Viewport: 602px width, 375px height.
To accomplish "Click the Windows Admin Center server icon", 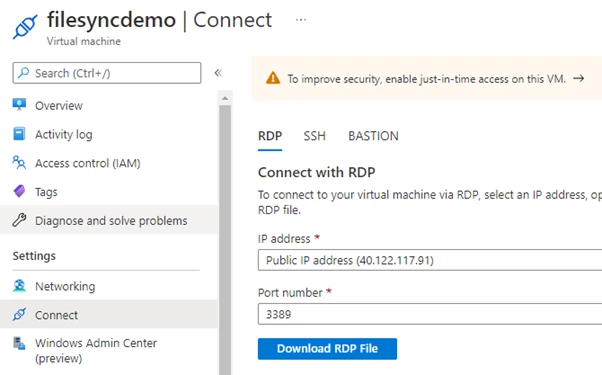I will pyautogui.click(x=19, y=343).
